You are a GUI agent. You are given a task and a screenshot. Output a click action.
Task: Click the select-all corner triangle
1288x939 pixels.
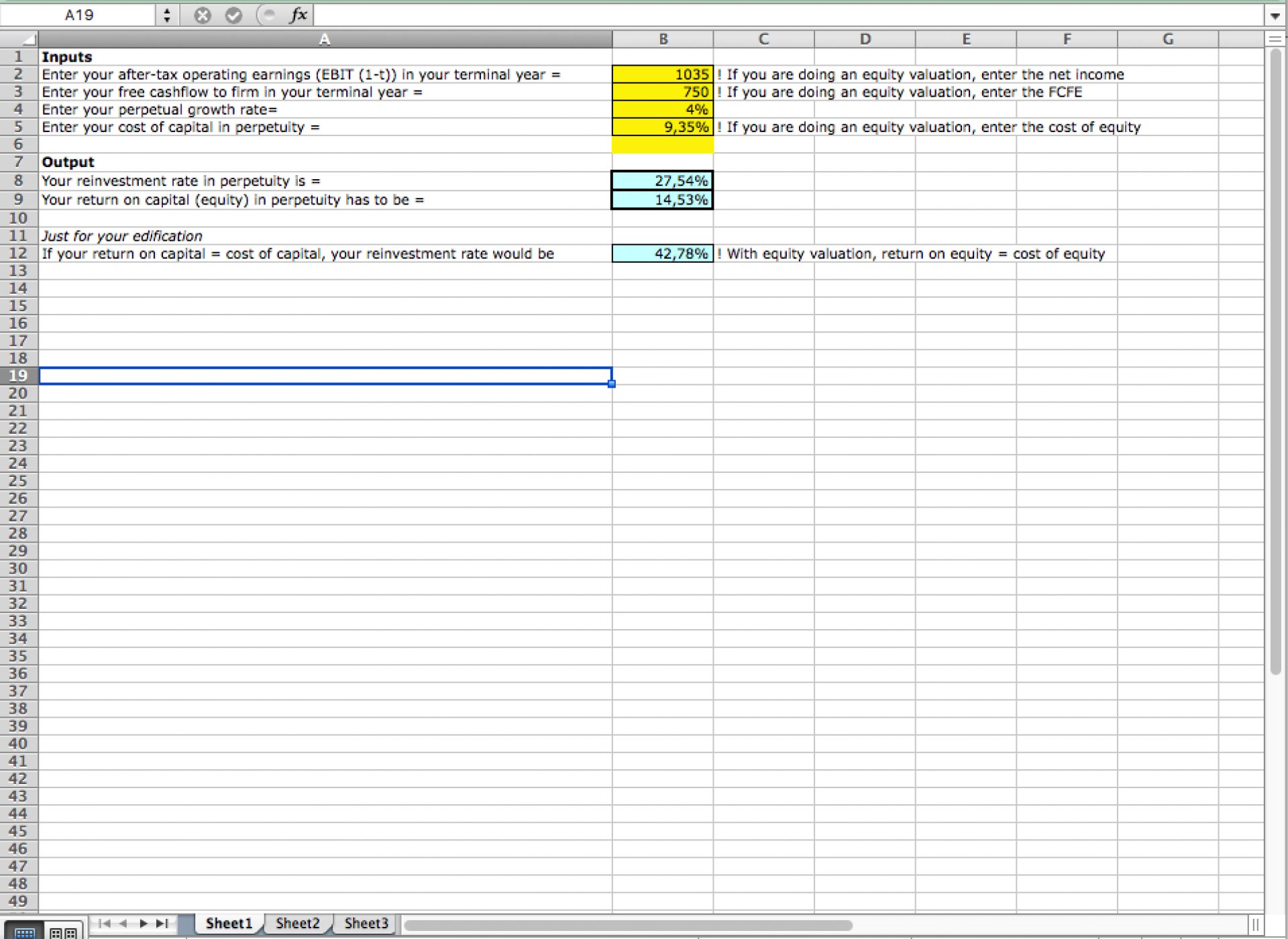click(19, 39)
